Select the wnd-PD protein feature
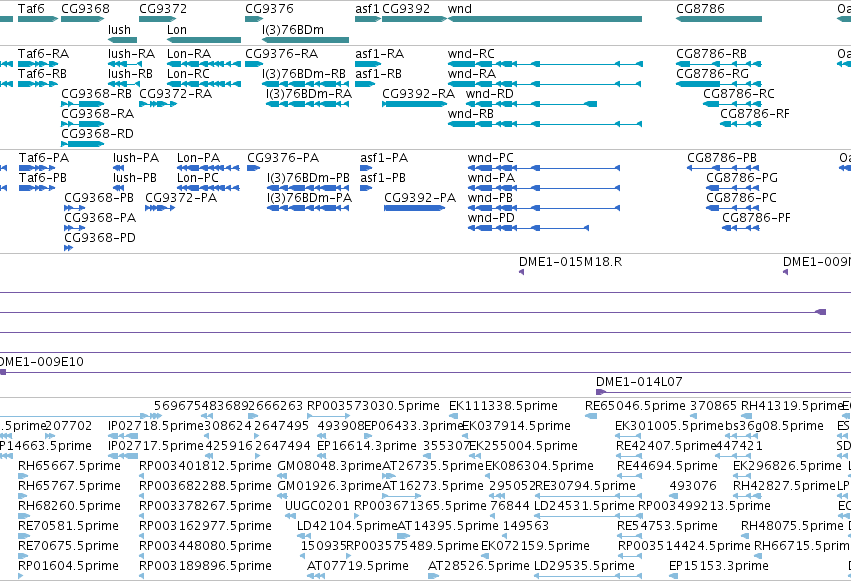This screenshot has height=581, width=851. pos(528,228)
